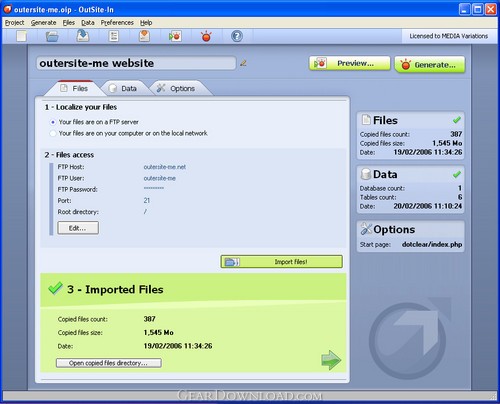Open the Help menu
This screenshot has height=404, width=500.
pos(146,23)
